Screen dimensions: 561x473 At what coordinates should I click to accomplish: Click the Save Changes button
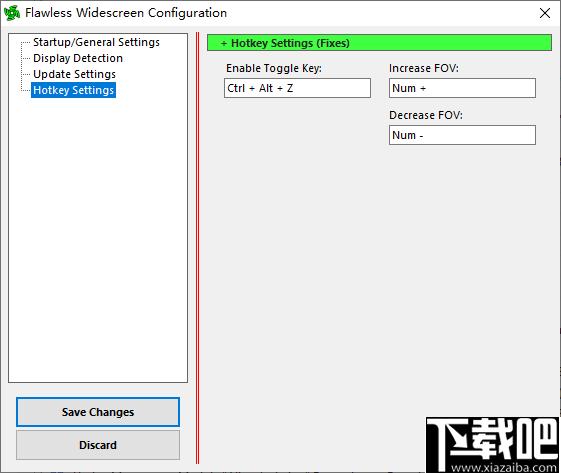(x=98, y=412)
